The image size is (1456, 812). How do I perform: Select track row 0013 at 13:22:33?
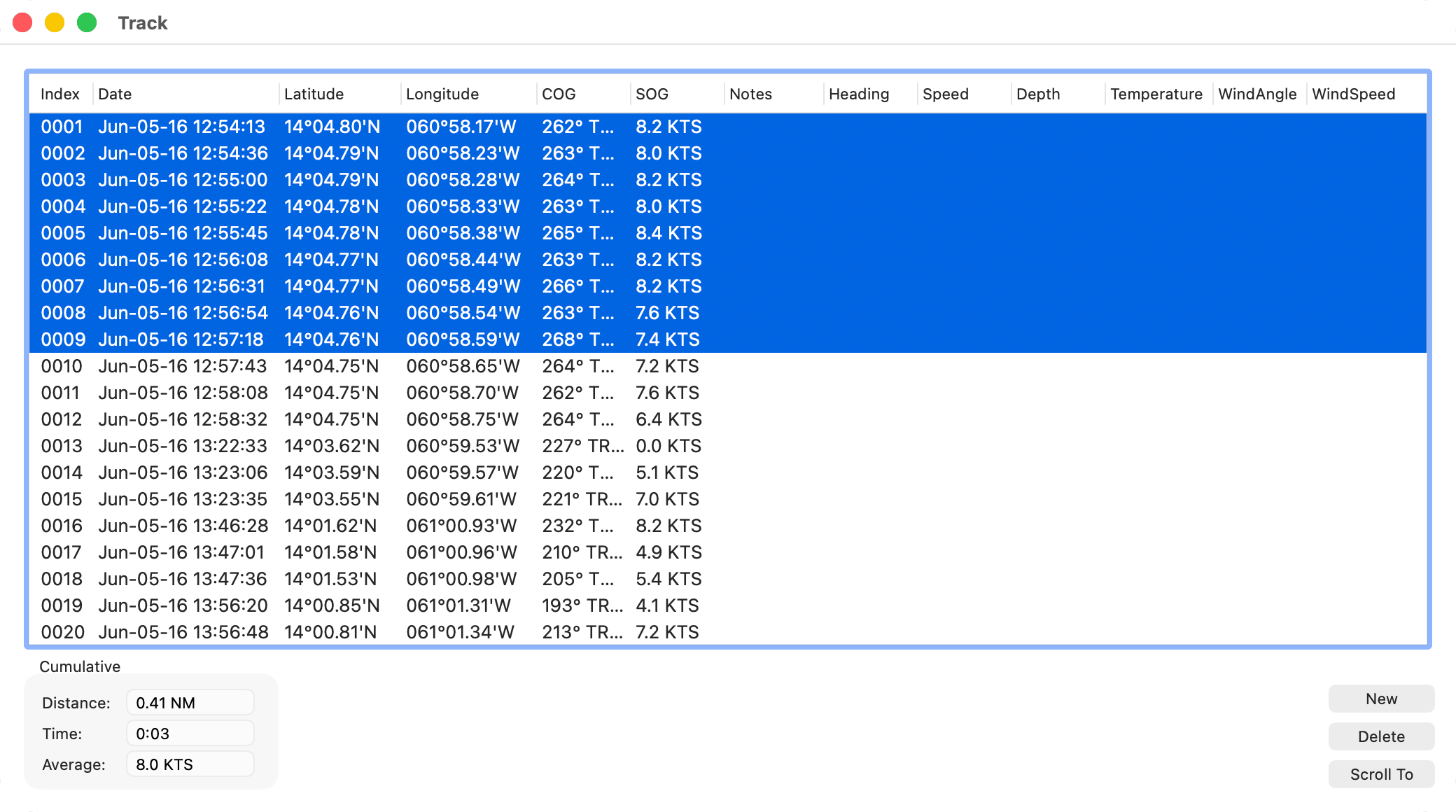[728, 446]
